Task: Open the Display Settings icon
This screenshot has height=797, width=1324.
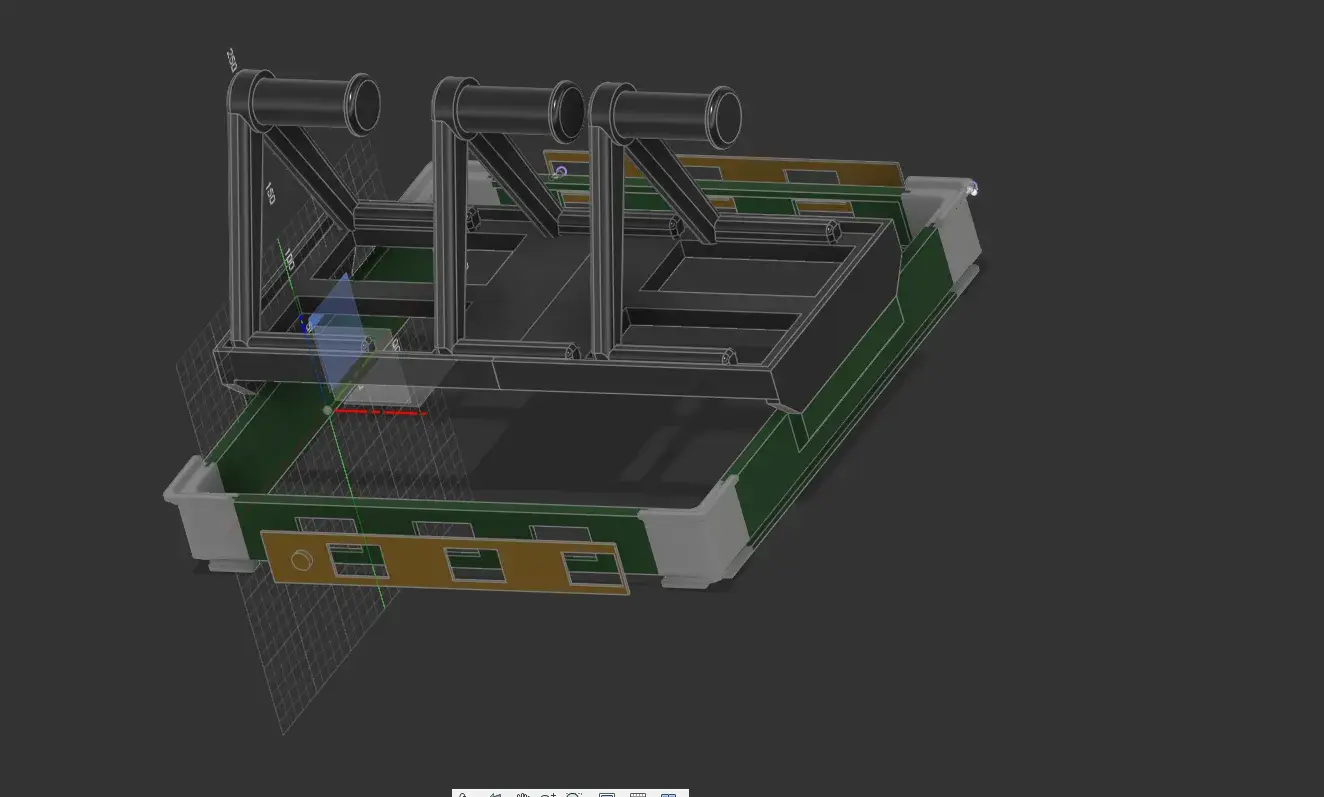Action: [x=606, y=795]
